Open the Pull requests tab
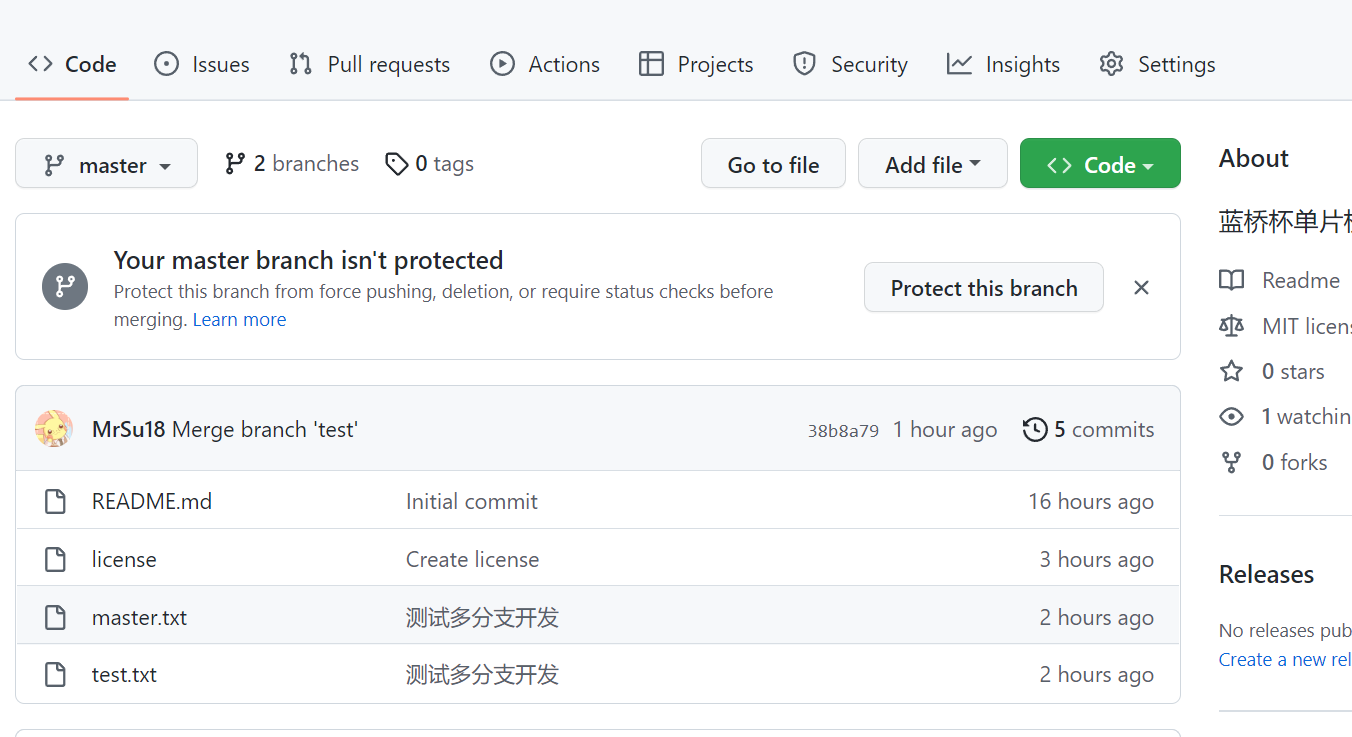Viewport: 1352px width, 737px height. 369,64
